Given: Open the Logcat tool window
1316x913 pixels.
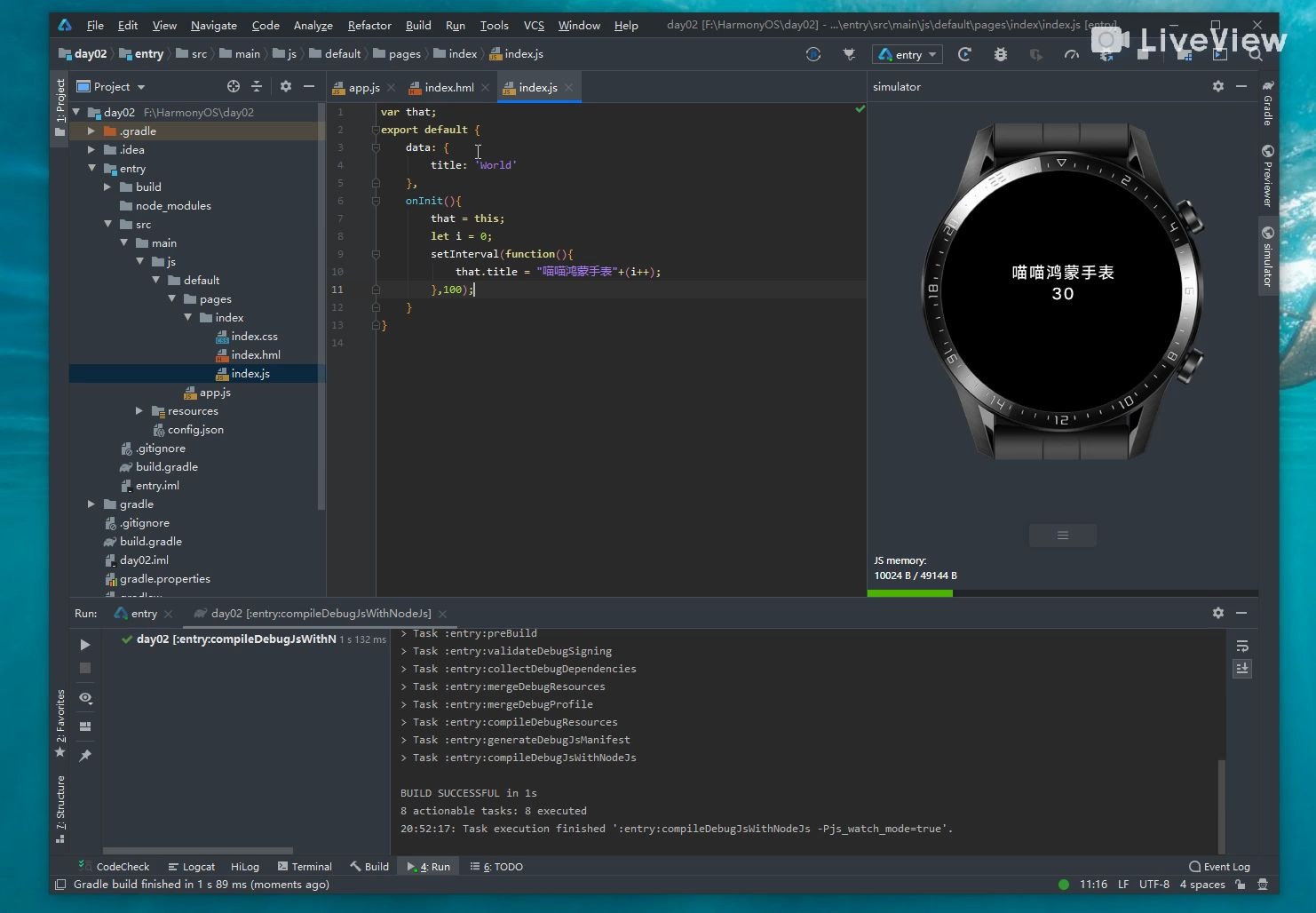Looking at the screenshot, I should pyautogui.click(x=192, y=866).
